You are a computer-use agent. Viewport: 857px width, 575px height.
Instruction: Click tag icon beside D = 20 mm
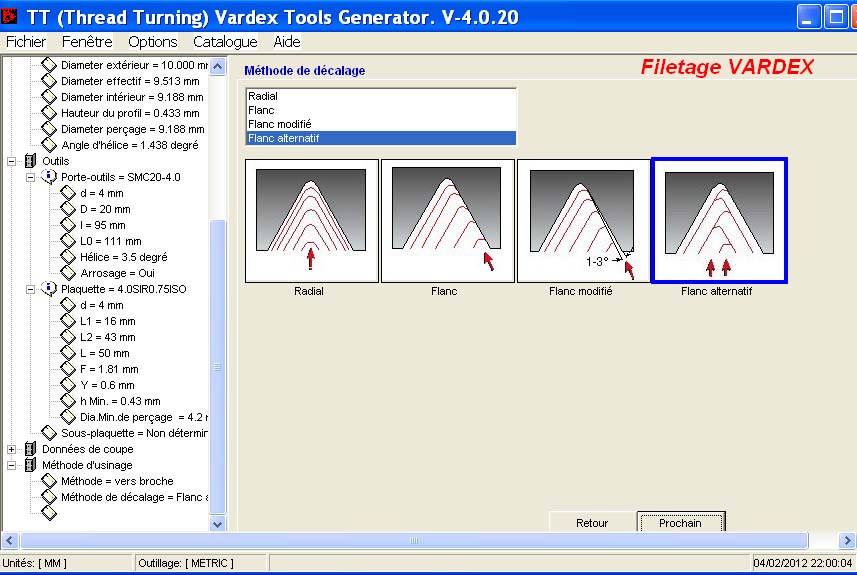68,208
